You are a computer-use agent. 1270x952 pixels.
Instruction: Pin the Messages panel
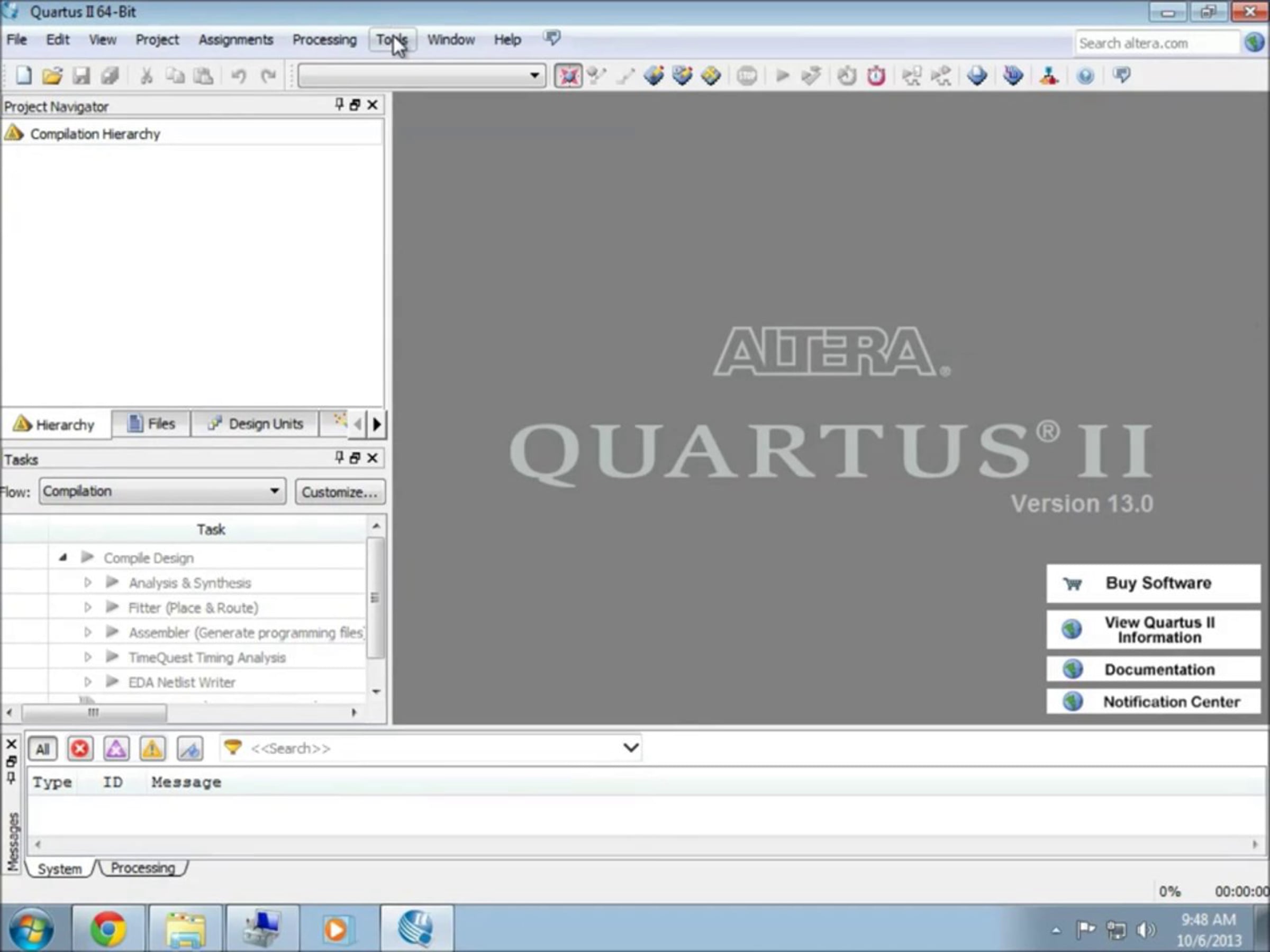click(x=12, y=778)
